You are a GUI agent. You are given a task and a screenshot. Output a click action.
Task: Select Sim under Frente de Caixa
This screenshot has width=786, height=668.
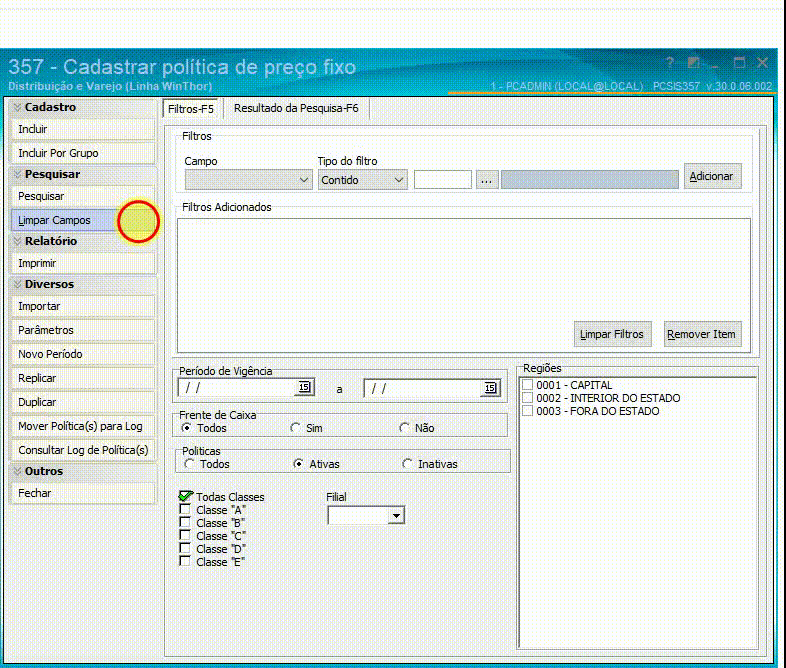[296, 428]
